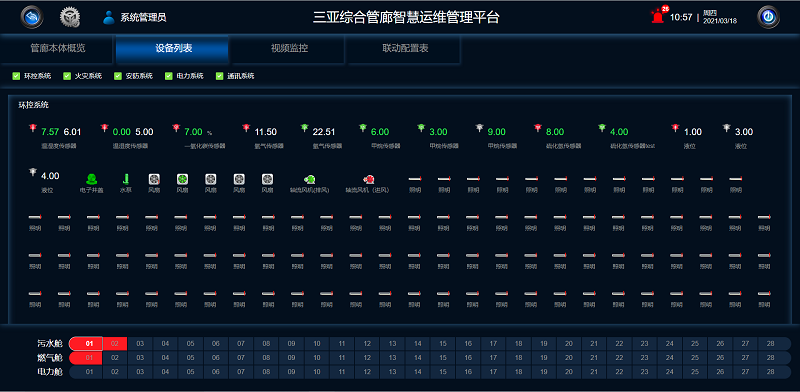
Task: Toggle the 电力系统 checkbox
Action: click(x=168, y=76)
